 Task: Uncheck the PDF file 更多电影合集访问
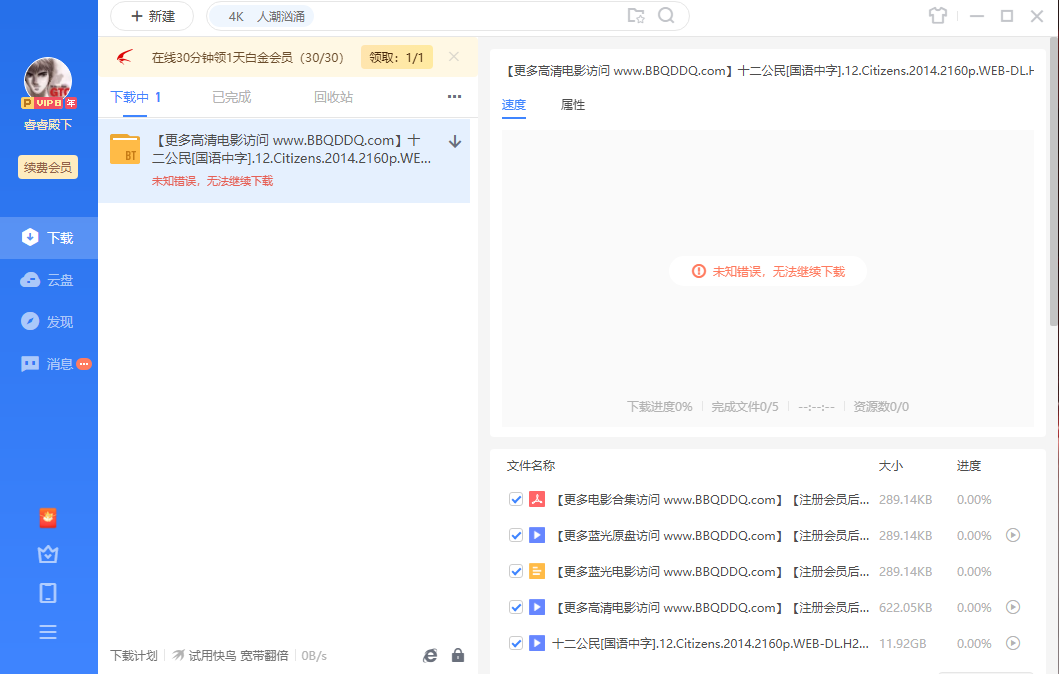[x=516, y=499]
